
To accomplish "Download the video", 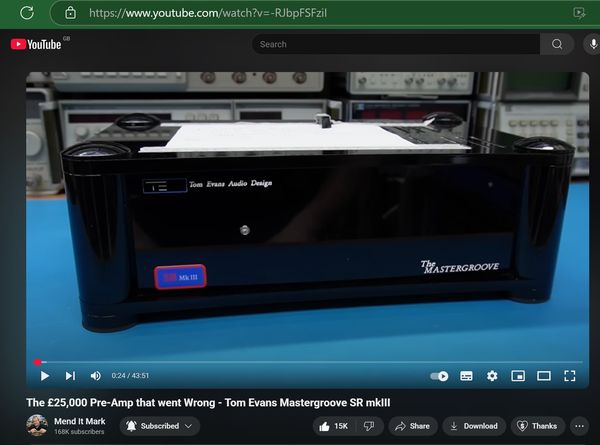I will point(474,426).
